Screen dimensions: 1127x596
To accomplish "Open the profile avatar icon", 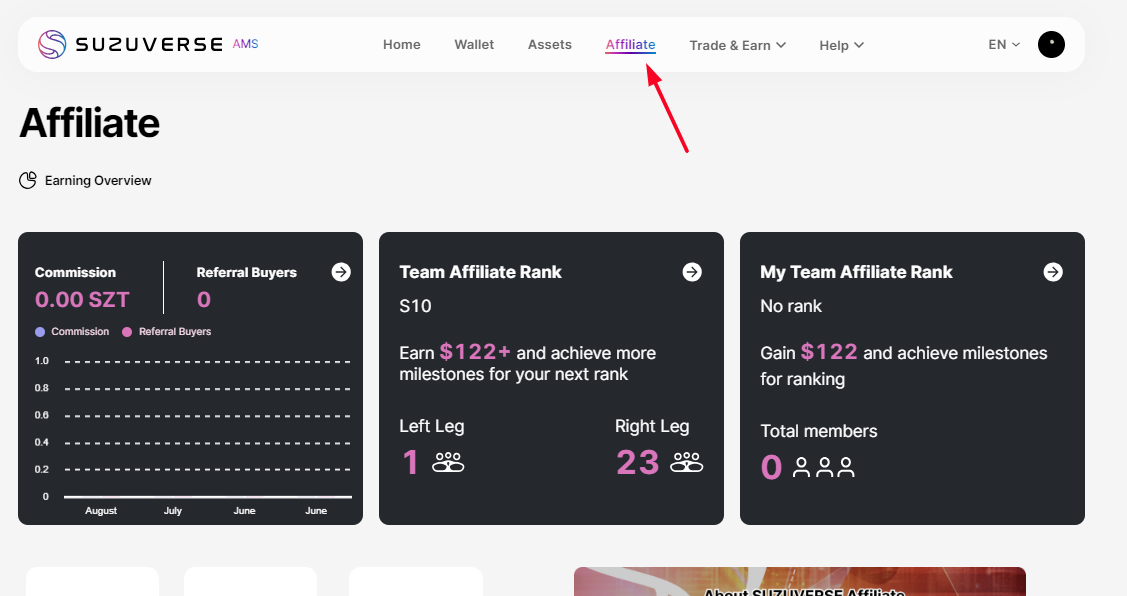I will coord(1051,44).
